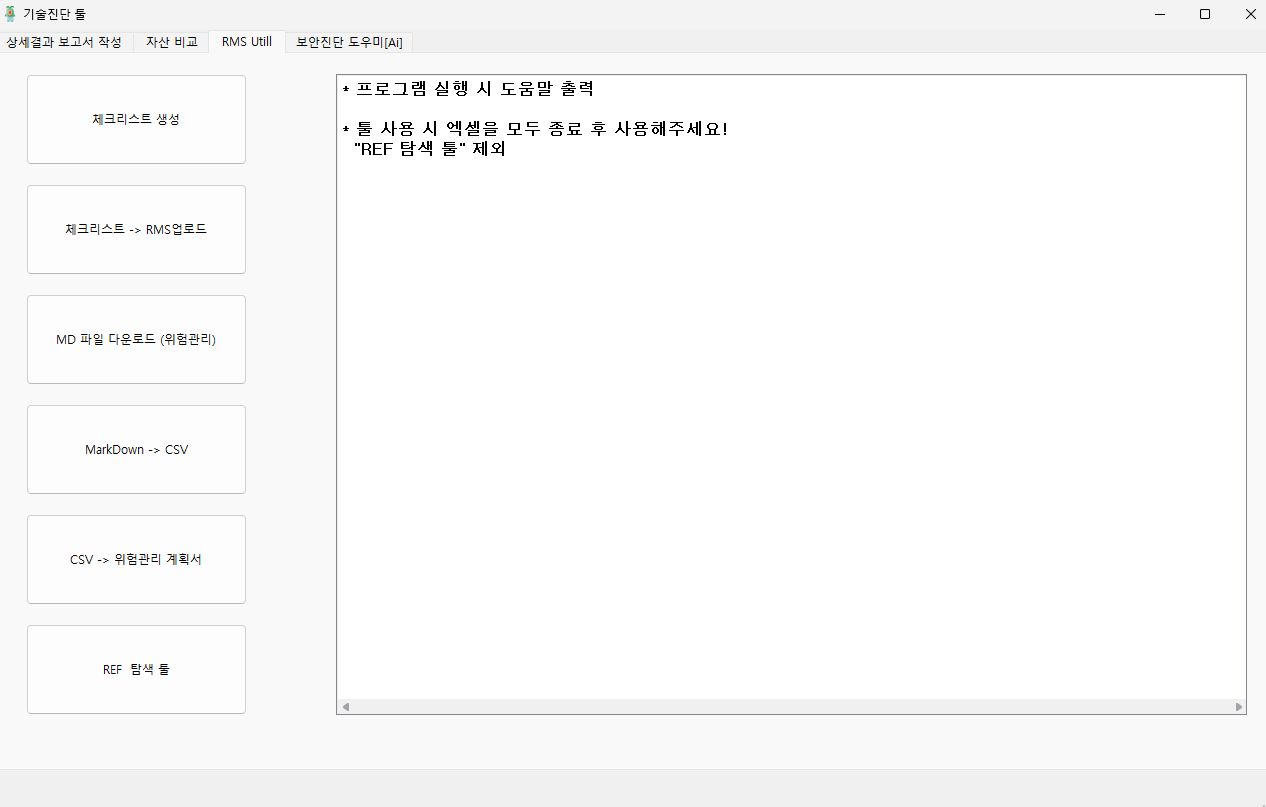Select the RMS Utill tab
The height and width of the screenshot is (807, 1266).
247,42
